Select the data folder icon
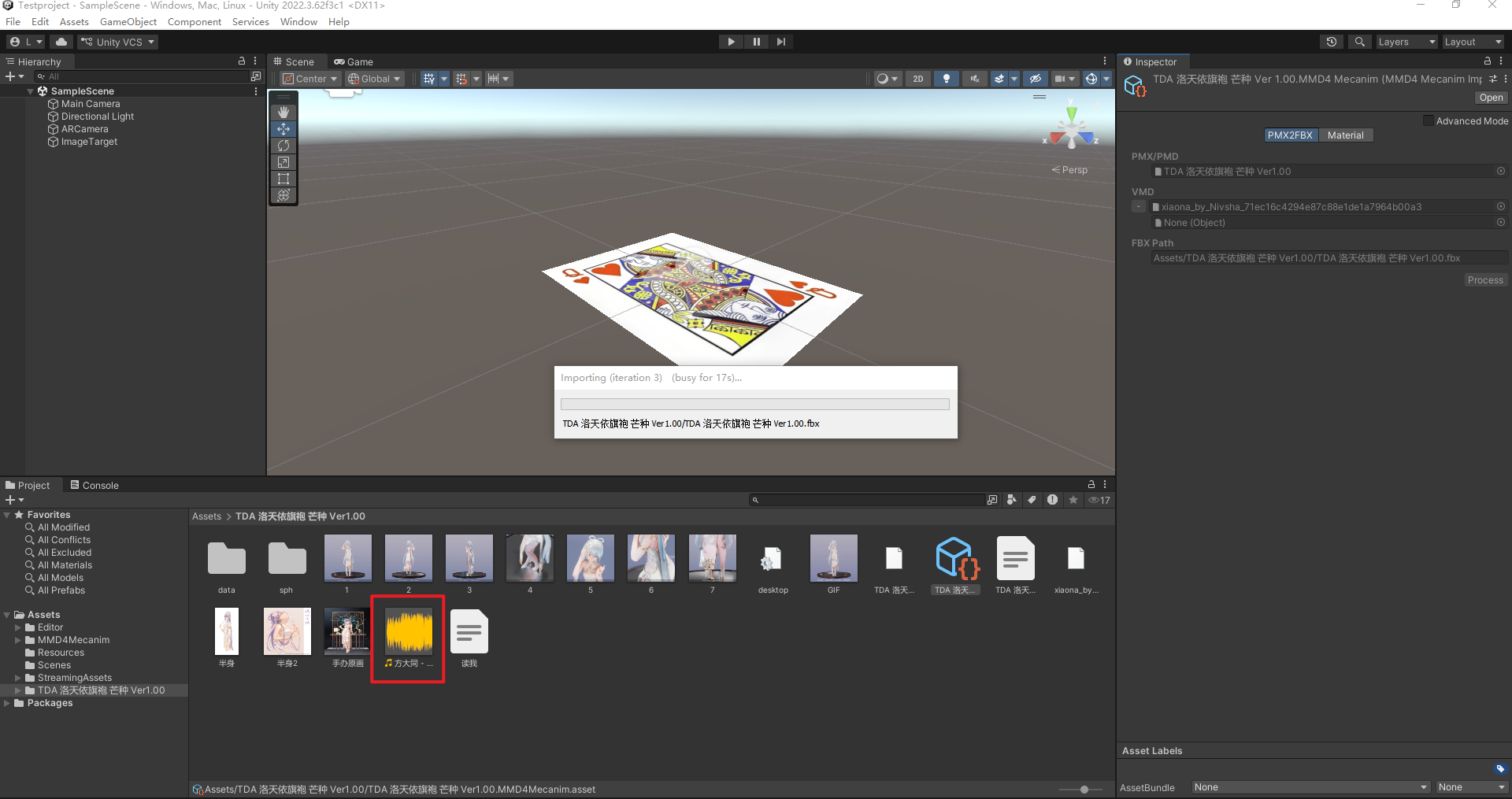This screenshot has width=1512, height=799. pos(227,558)
